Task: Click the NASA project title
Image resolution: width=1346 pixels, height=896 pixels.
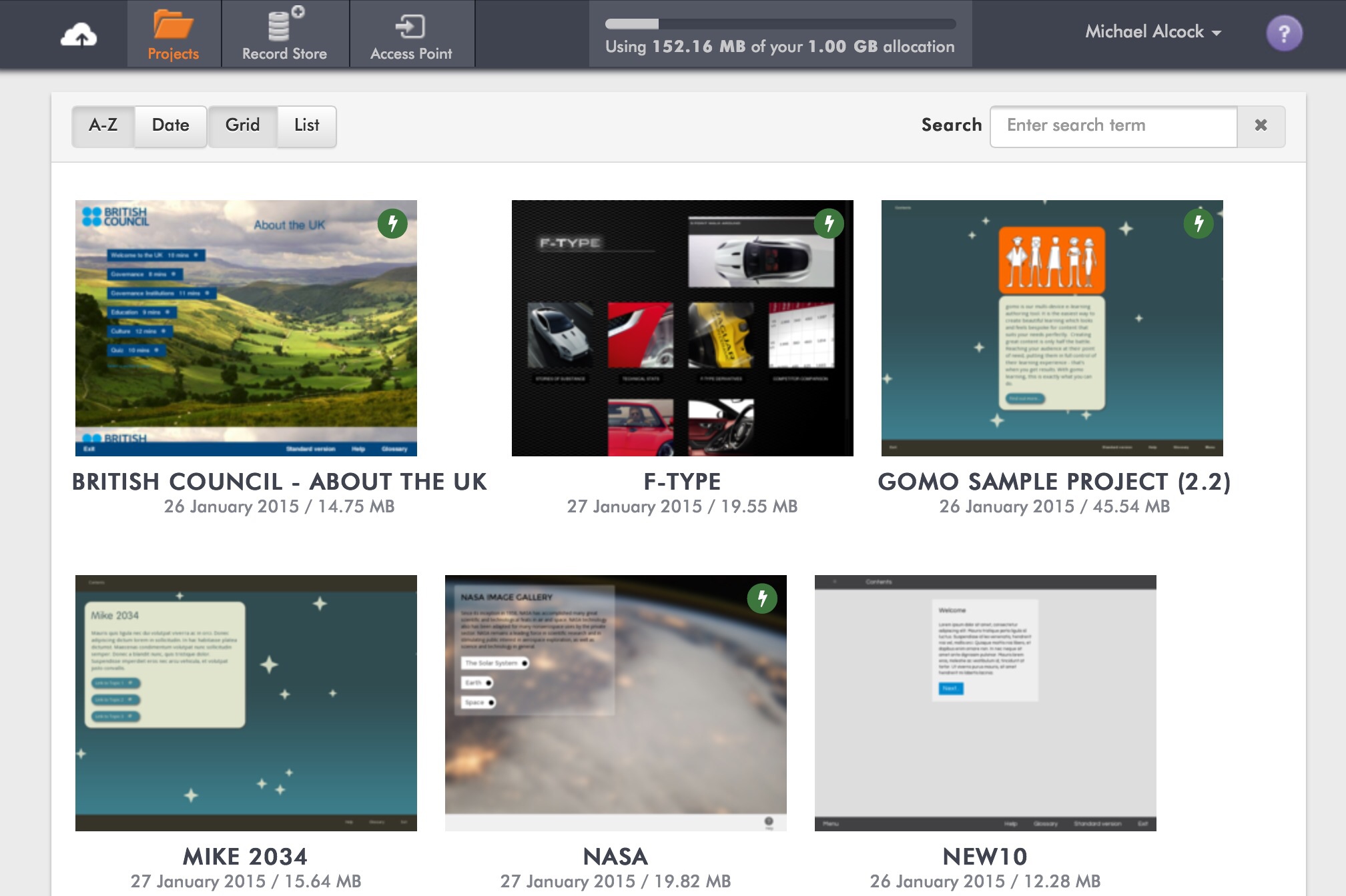Action: [616, 857]
